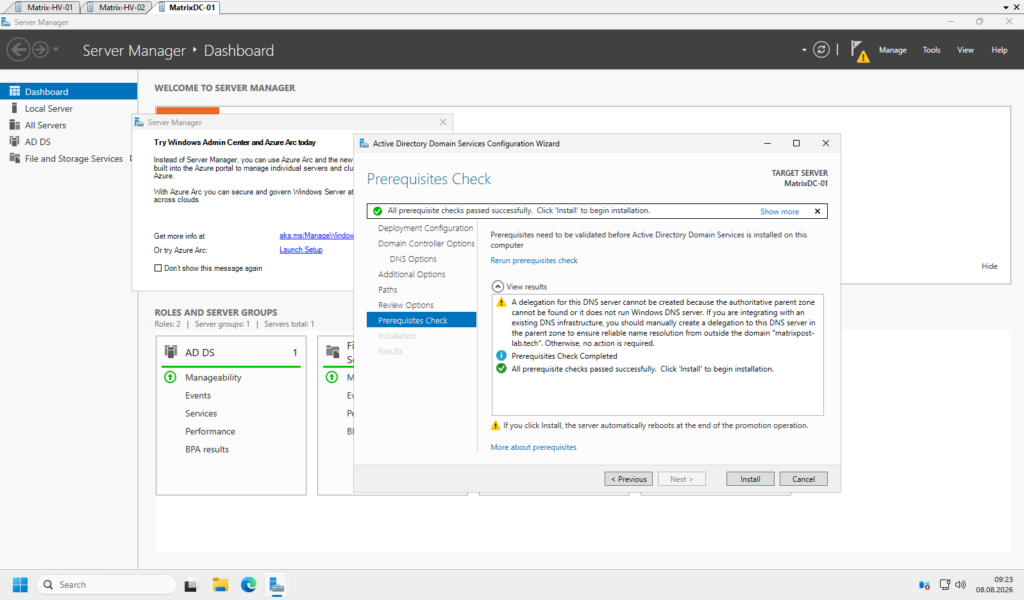Click the File and Storage tile manageability icon
The height and width of the screenshot is (600, 1024).
coord(332,377)
